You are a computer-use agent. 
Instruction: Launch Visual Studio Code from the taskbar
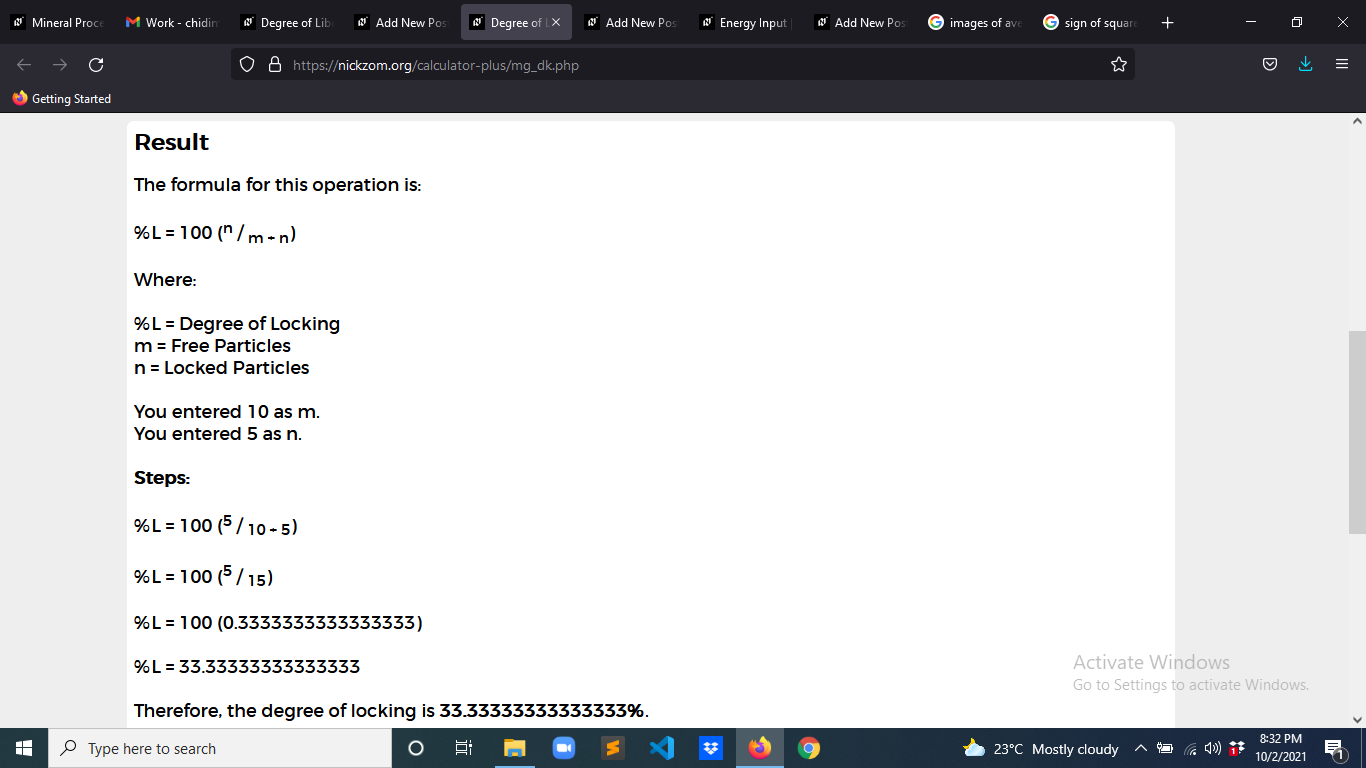[662, 748]
